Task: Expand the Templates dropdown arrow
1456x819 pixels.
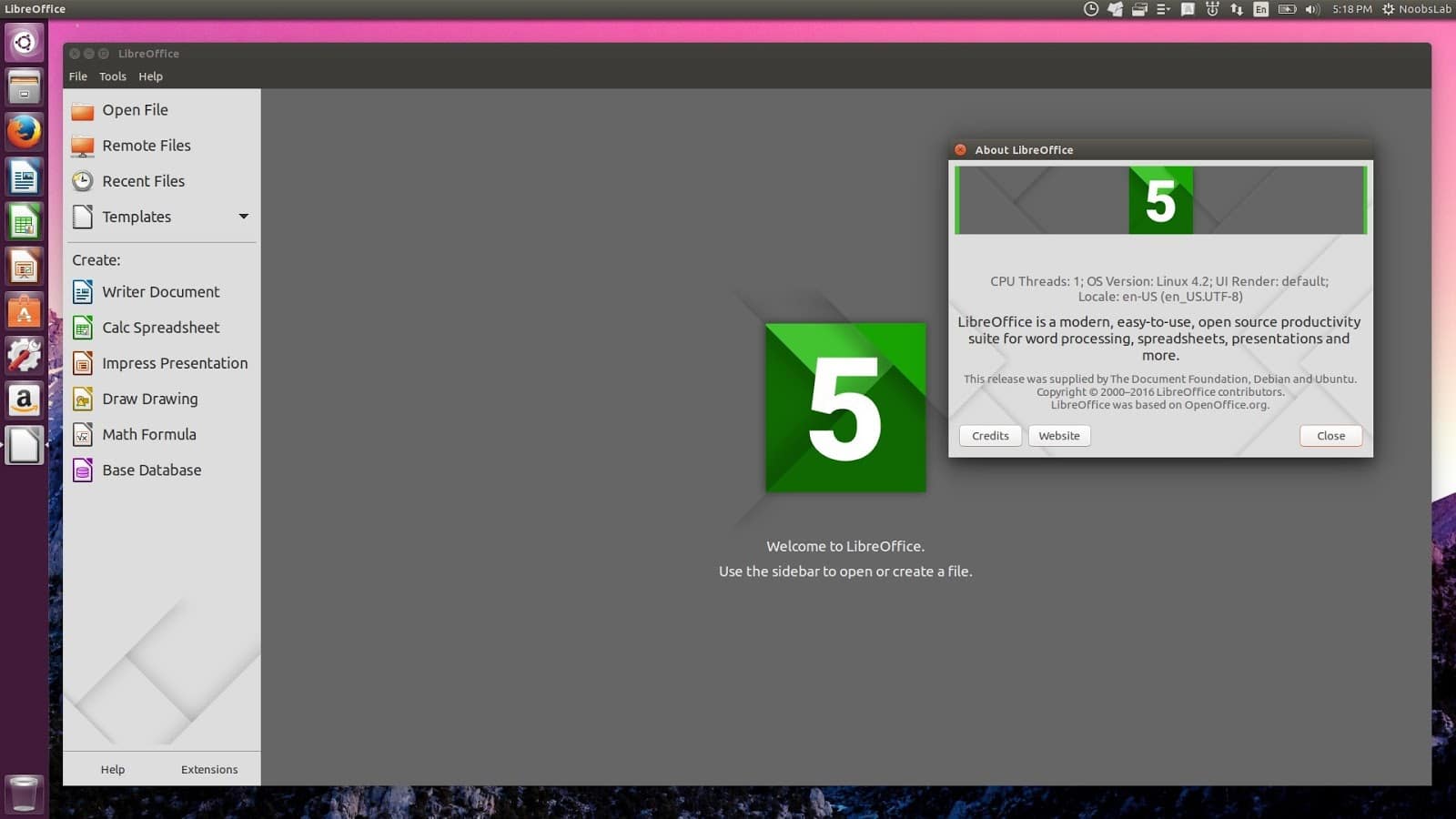Action: click(244, 217)
